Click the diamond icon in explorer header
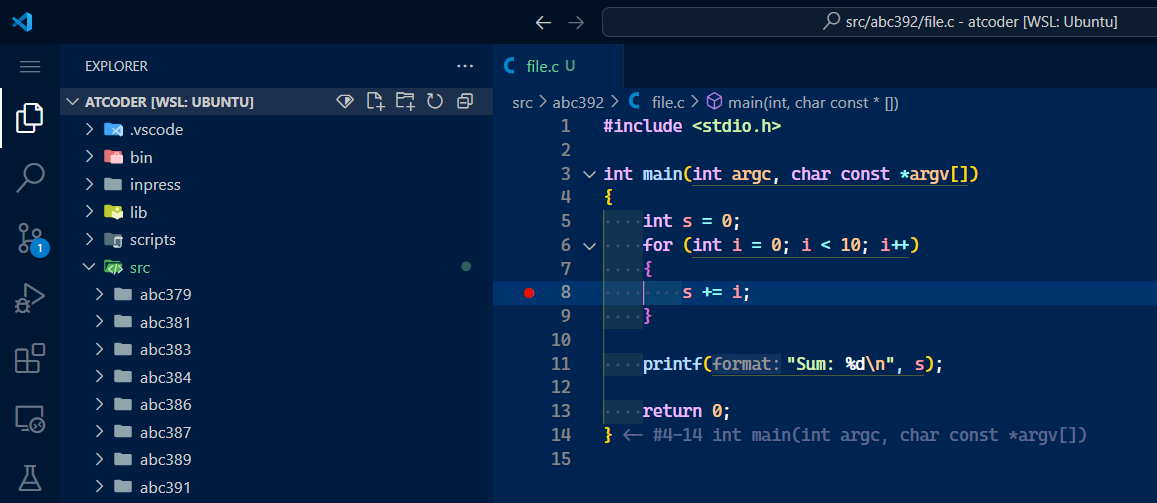Image resolution: width=1157 pixels, height=503 pixels. [345, 102]
